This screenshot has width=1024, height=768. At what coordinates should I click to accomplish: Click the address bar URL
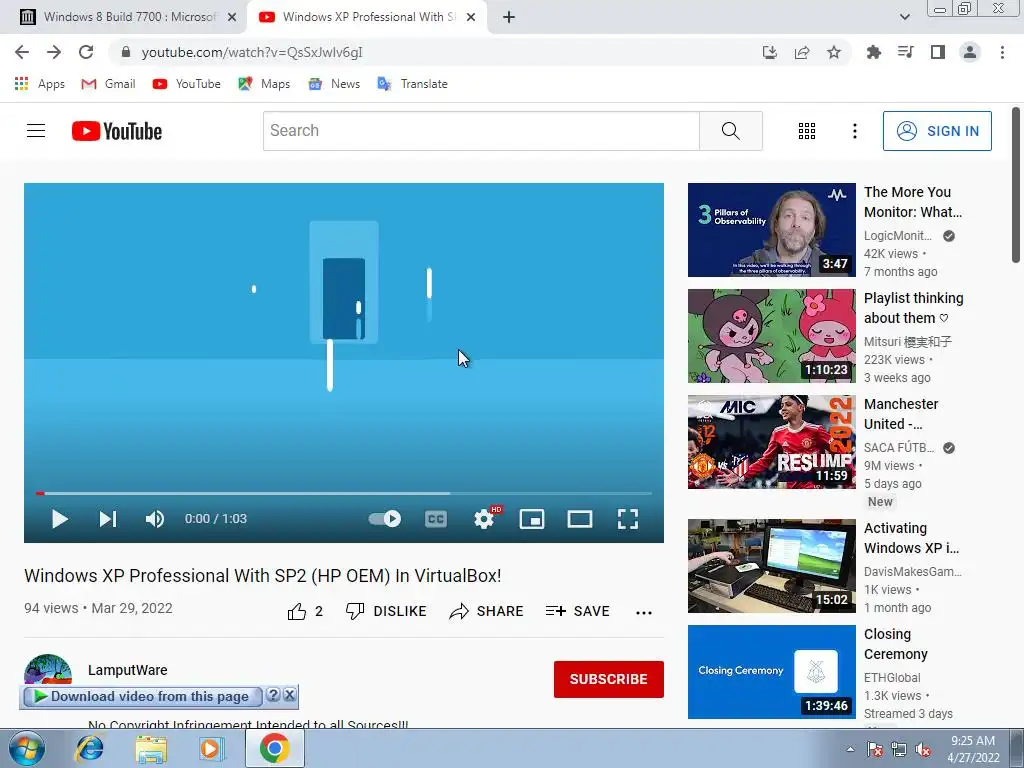pos(252,52)
